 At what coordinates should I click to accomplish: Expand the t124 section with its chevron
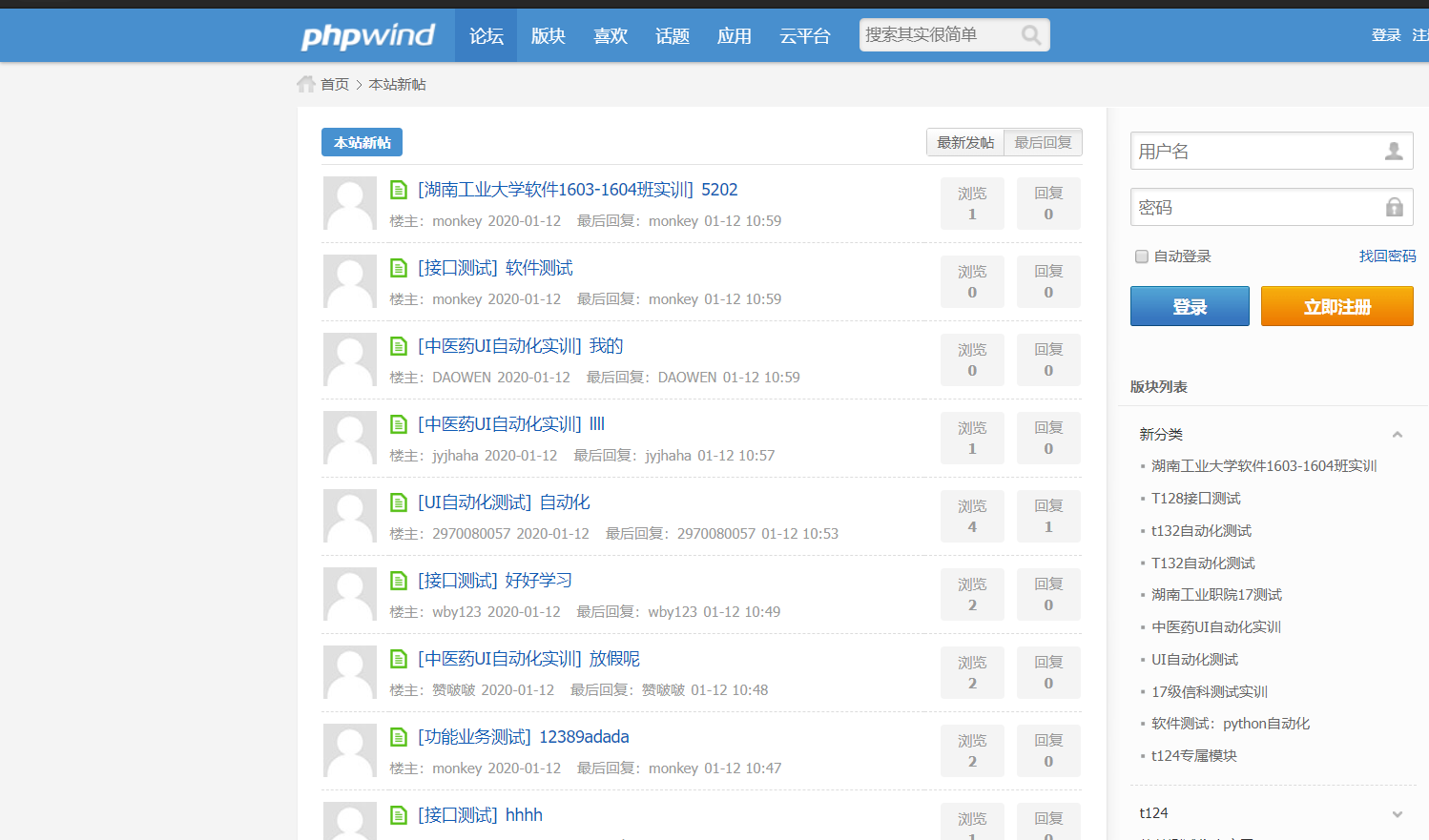click(1399, 812)
